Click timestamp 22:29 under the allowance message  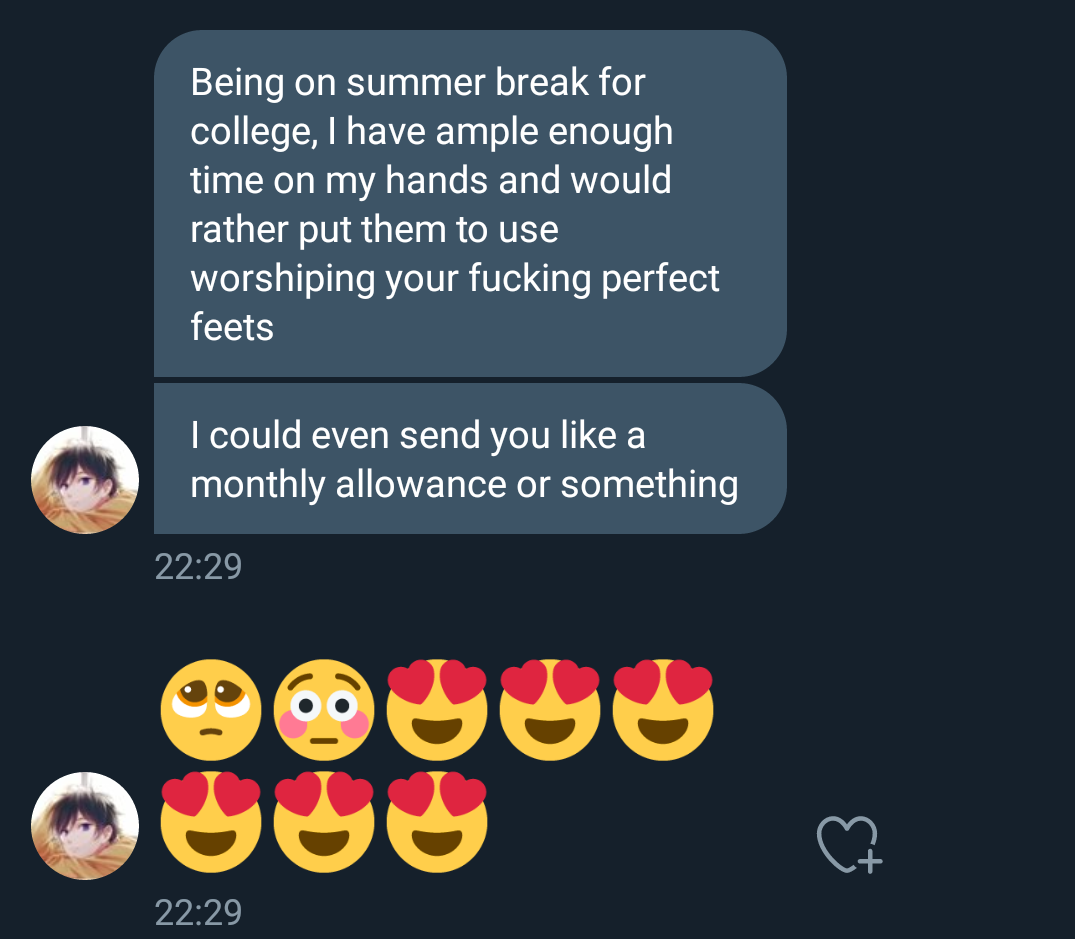198,567
